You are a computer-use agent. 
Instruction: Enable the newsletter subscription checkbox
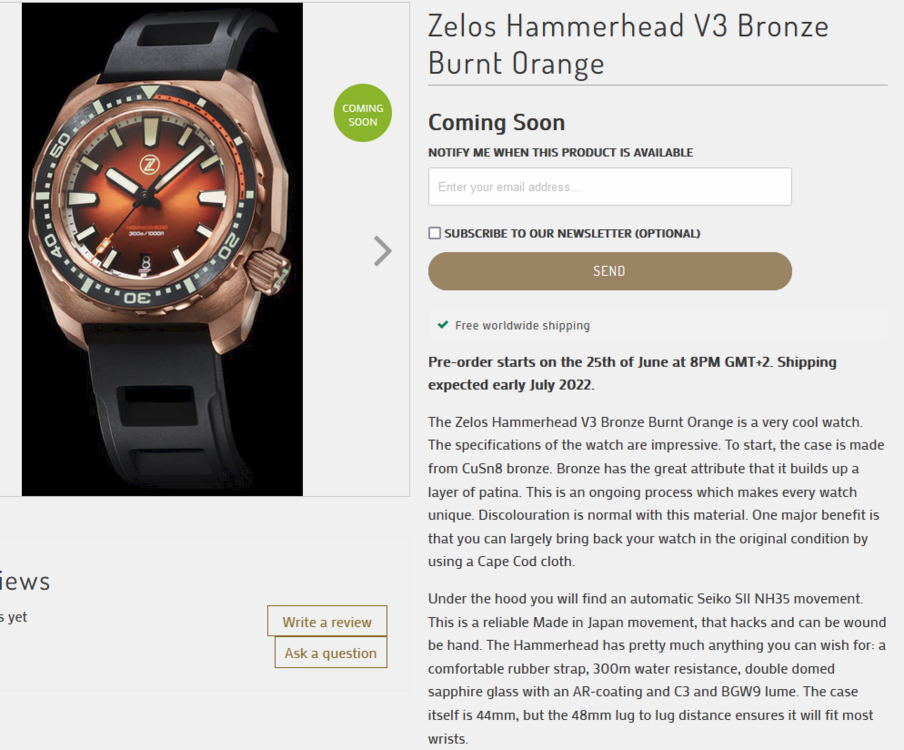pos(434,233)
